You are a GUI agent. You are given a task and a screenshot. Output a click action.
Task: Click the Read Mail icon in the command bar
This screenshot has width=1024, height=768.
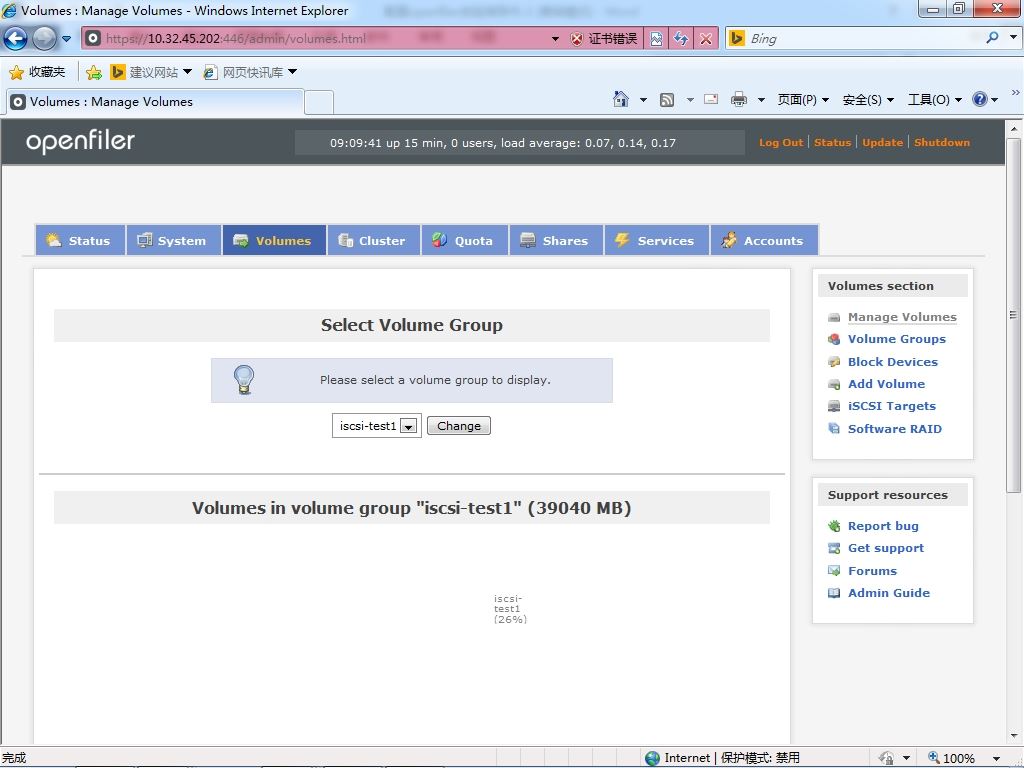point(711,99)
